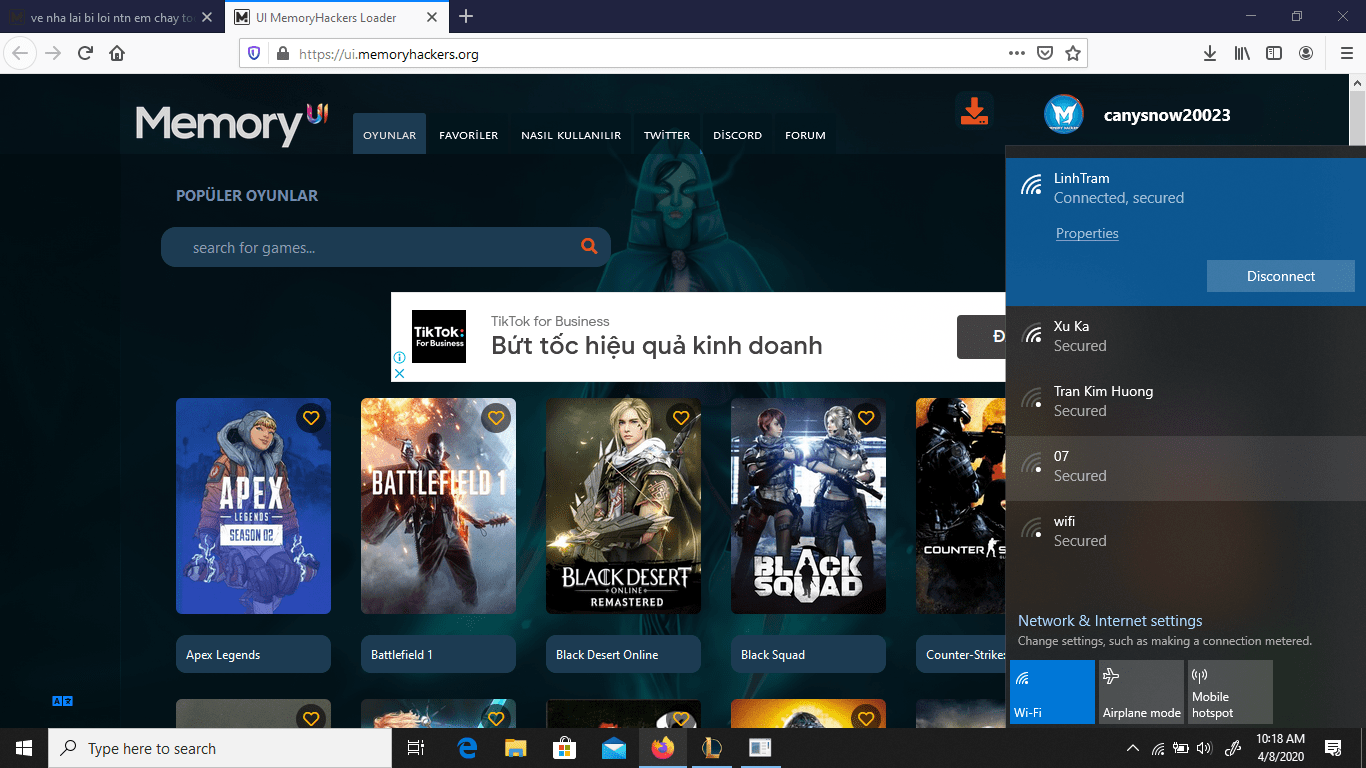Save the page to Pocket
The image size is (1366, 768).
click(x=1045, y=53)
